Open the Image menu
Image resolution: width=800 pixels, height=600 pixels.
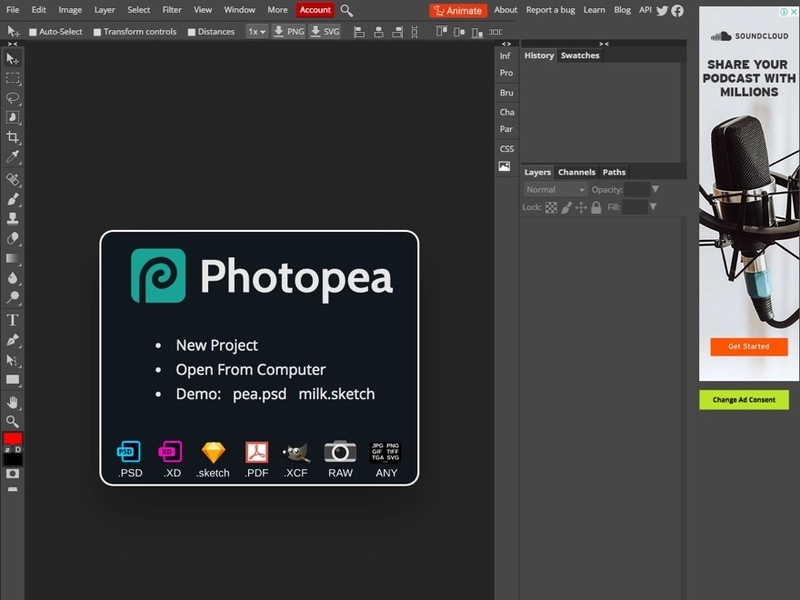point(70,10)
